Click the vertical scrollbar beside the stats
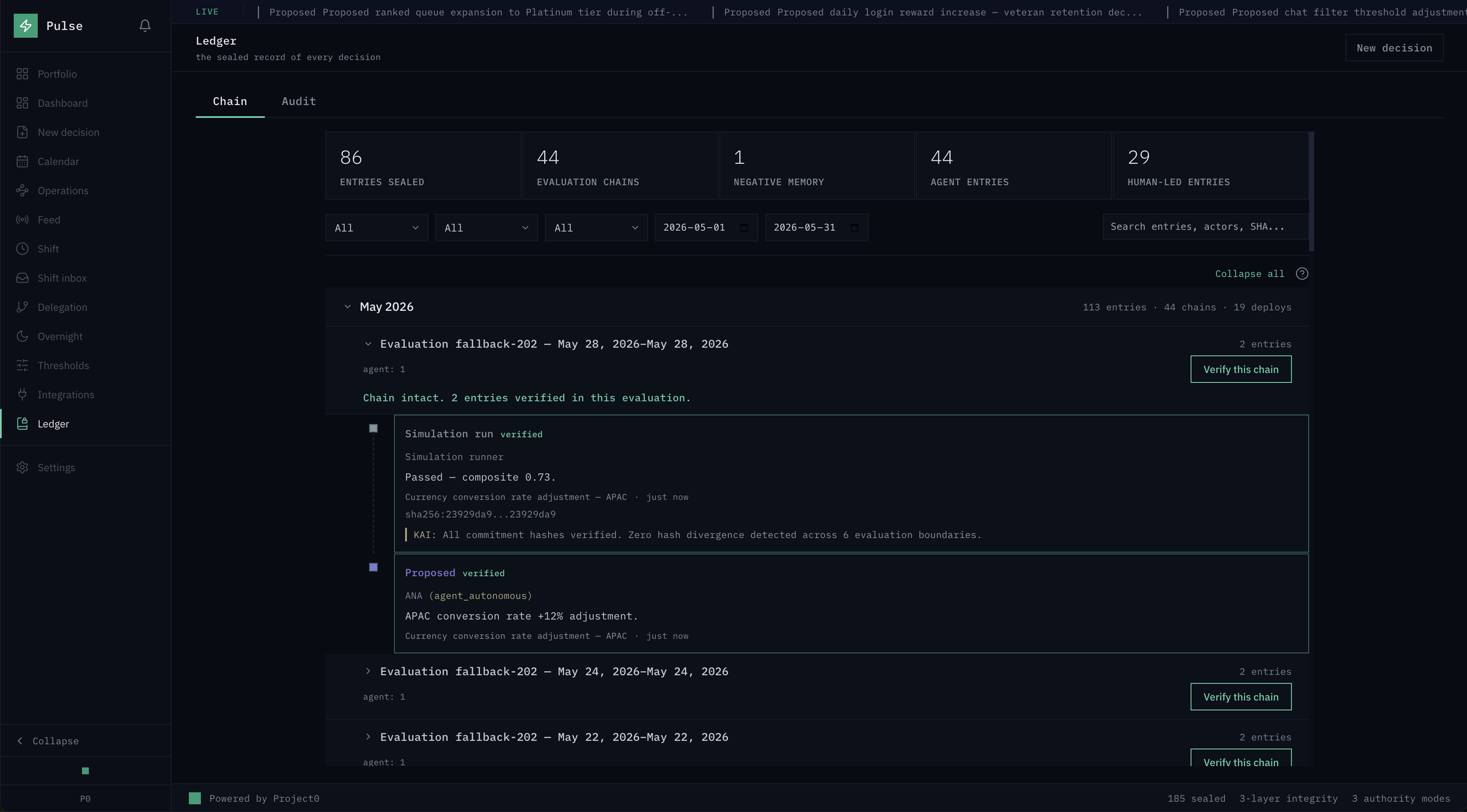Viewport: 1467px width, 812px height. [x=1311, y=191]
